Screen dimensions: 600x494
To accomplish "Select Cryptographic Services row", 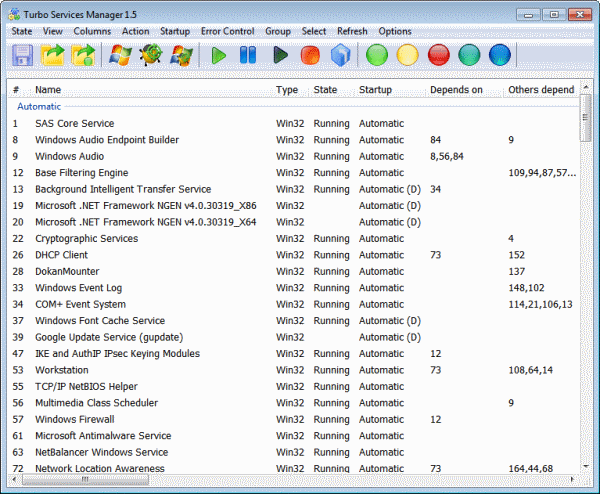I will [293, 239].
